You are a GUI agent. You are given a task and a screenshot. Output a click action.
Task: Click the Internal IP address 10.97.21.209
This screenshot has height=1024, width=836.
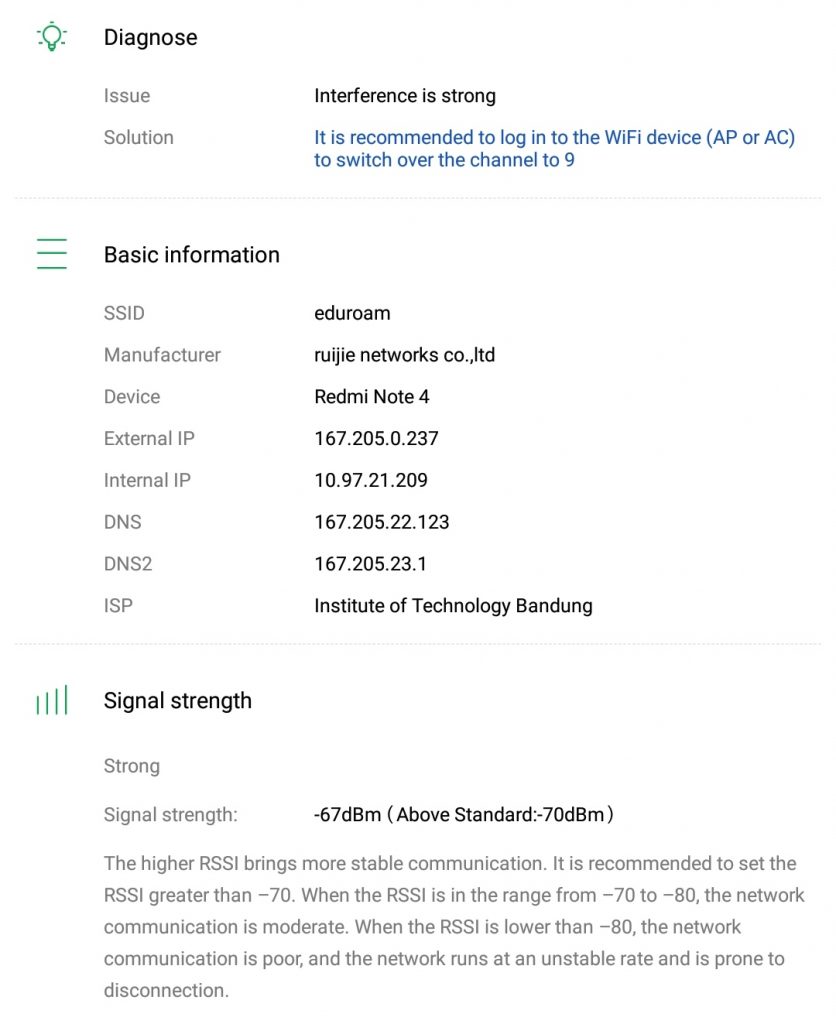371,480
